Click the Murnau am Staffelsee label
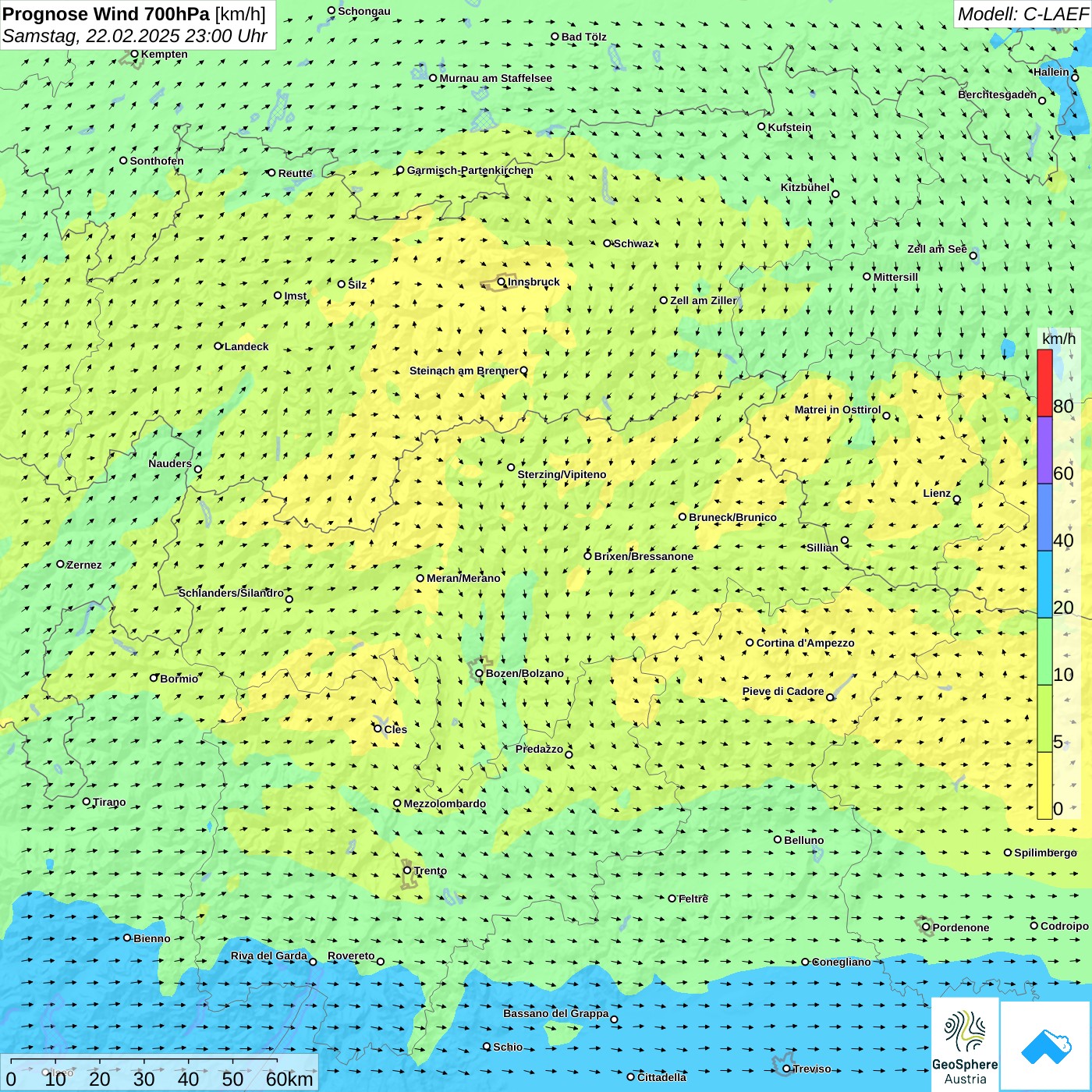The image size is (1092, 1092). (495, 78)
